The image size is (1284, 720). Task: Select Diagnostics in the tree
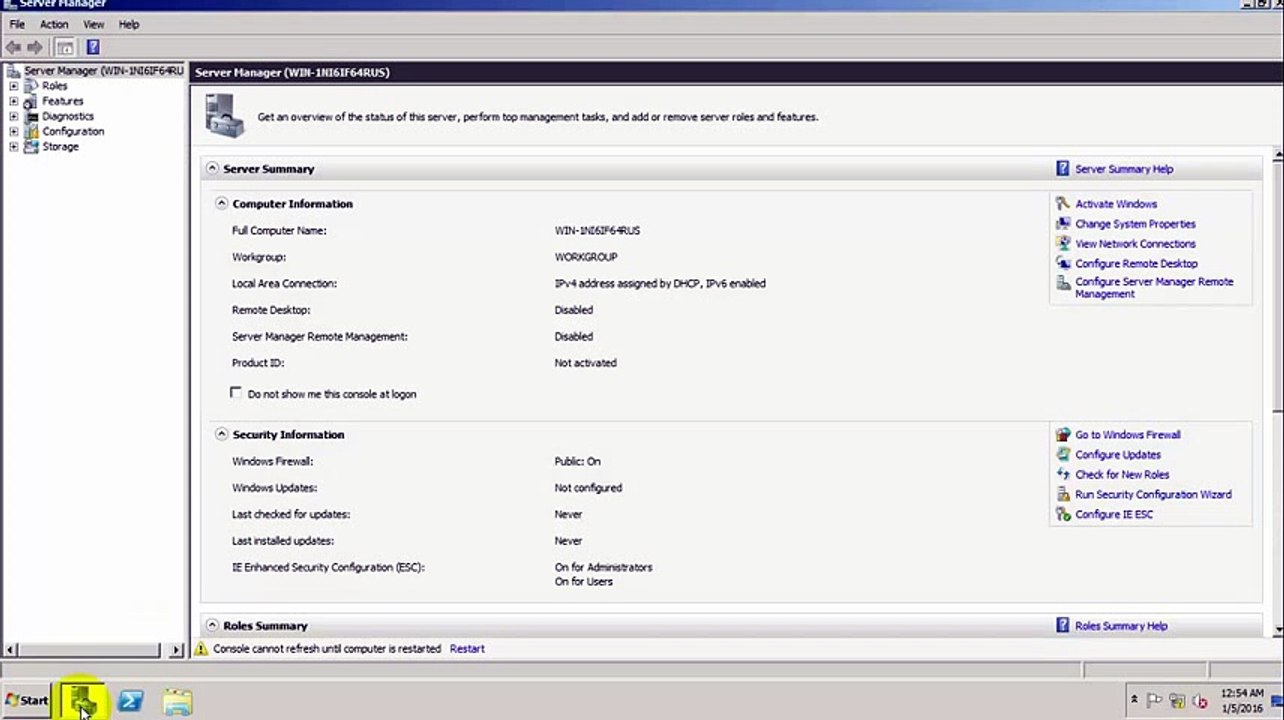(x=68, y=116)
